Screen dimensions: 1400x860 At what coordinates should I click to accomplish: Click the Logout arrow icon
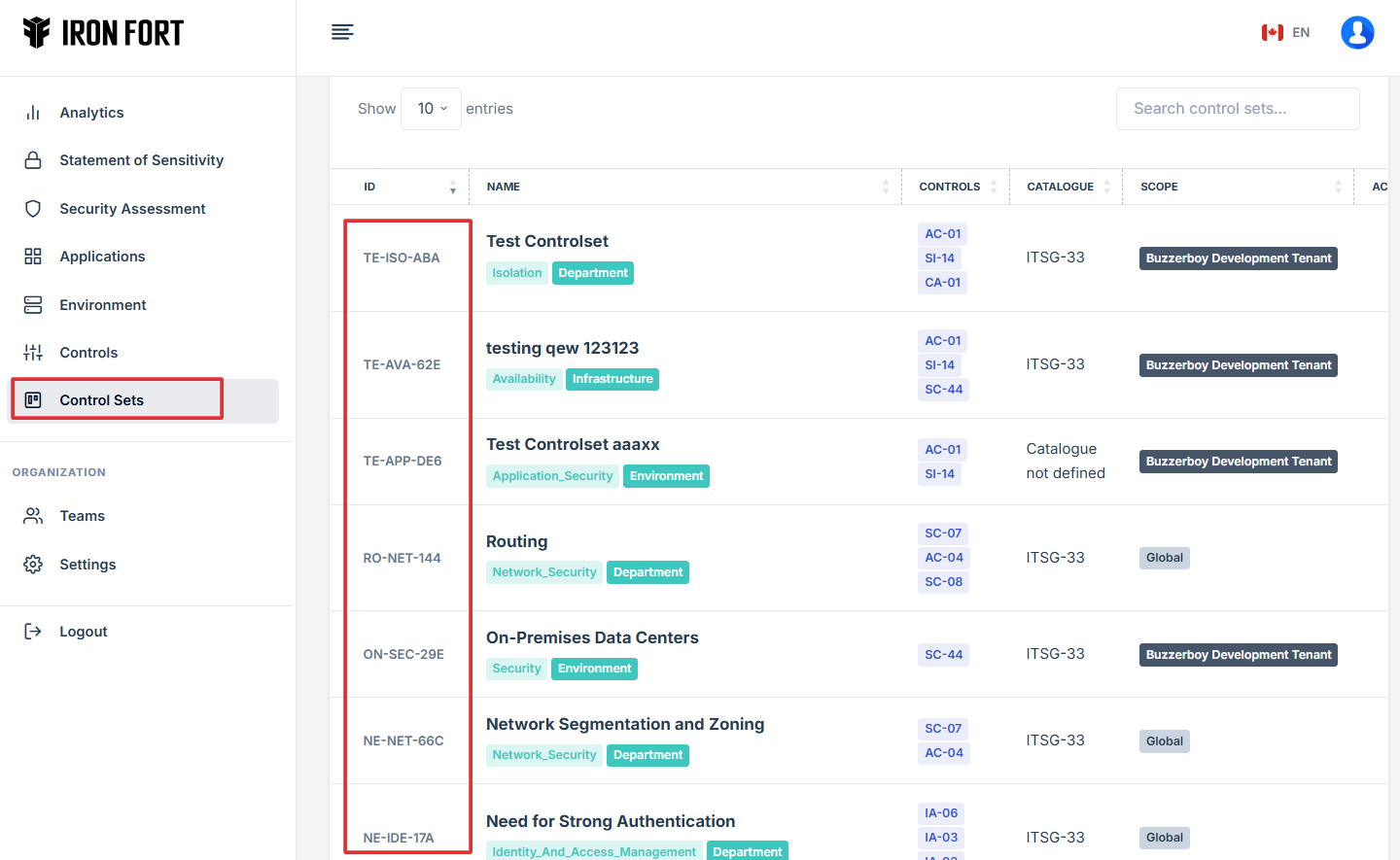tap(33, 632)
